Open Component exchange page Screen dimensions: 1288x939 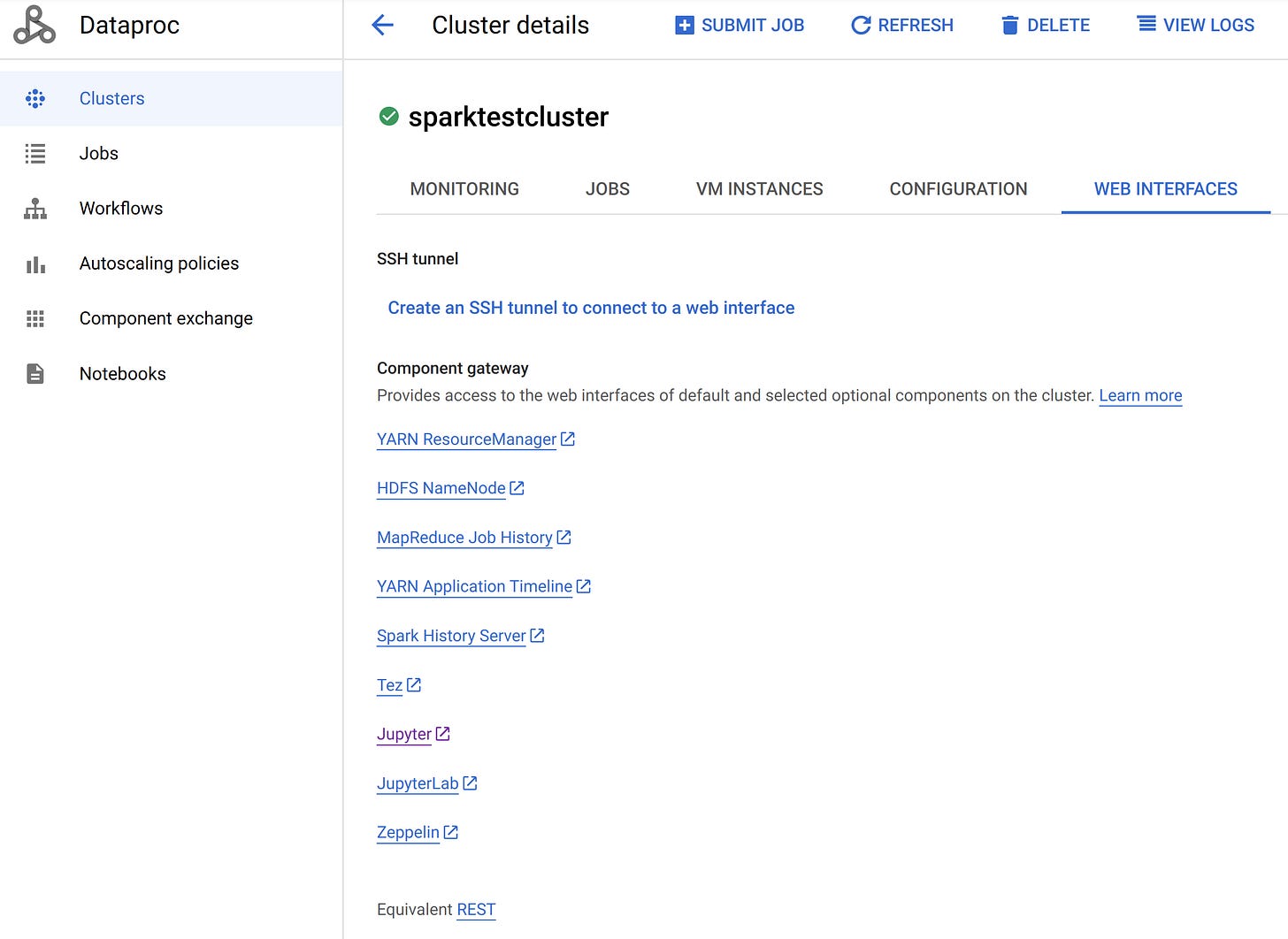pyautogui.click(x=172, y=318)
